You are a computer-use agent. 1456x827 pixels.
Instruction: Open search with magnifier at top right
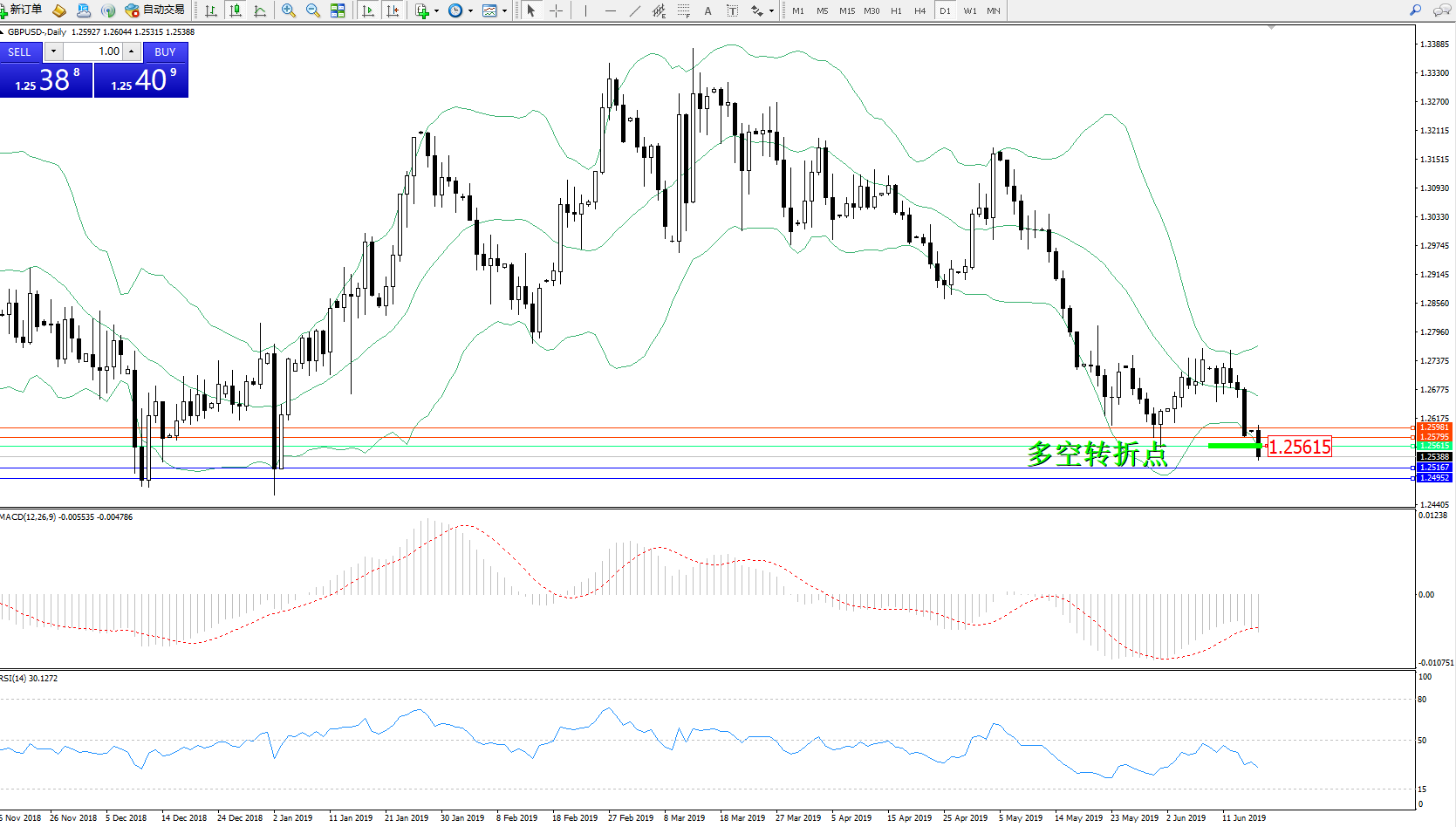pos(1415,10)
